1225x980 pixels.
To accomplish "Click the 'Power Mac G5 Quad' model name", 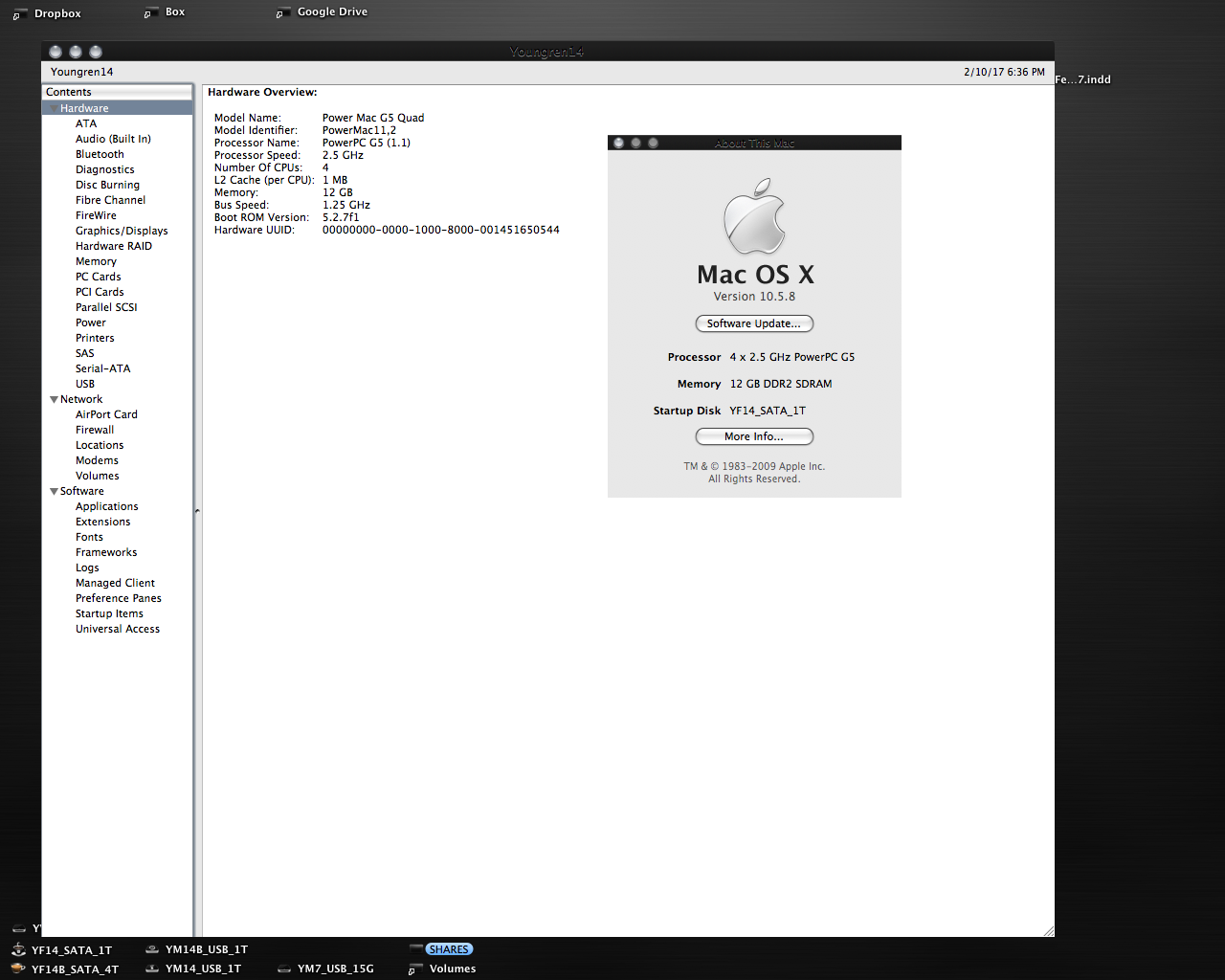I will pos(373,118).
